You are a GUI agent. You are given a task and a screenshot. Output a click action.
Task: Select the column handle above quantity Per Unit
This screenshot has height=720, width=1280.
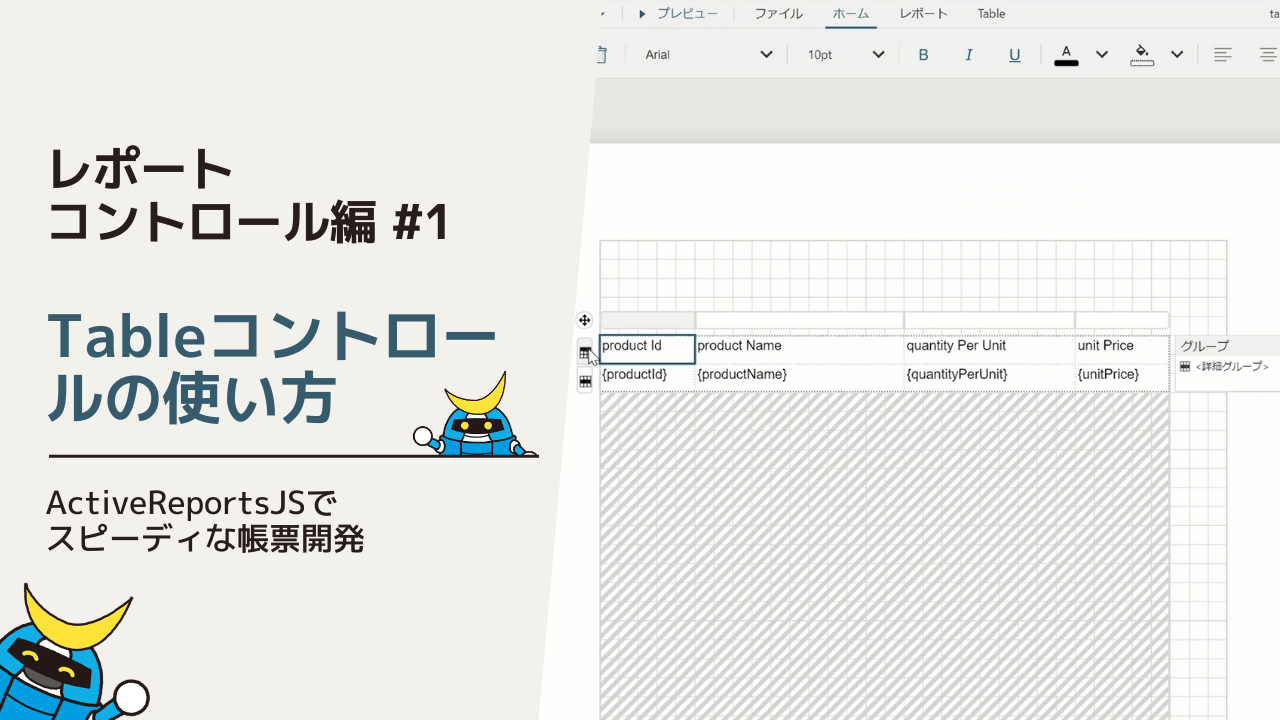[x=989, y=320]
